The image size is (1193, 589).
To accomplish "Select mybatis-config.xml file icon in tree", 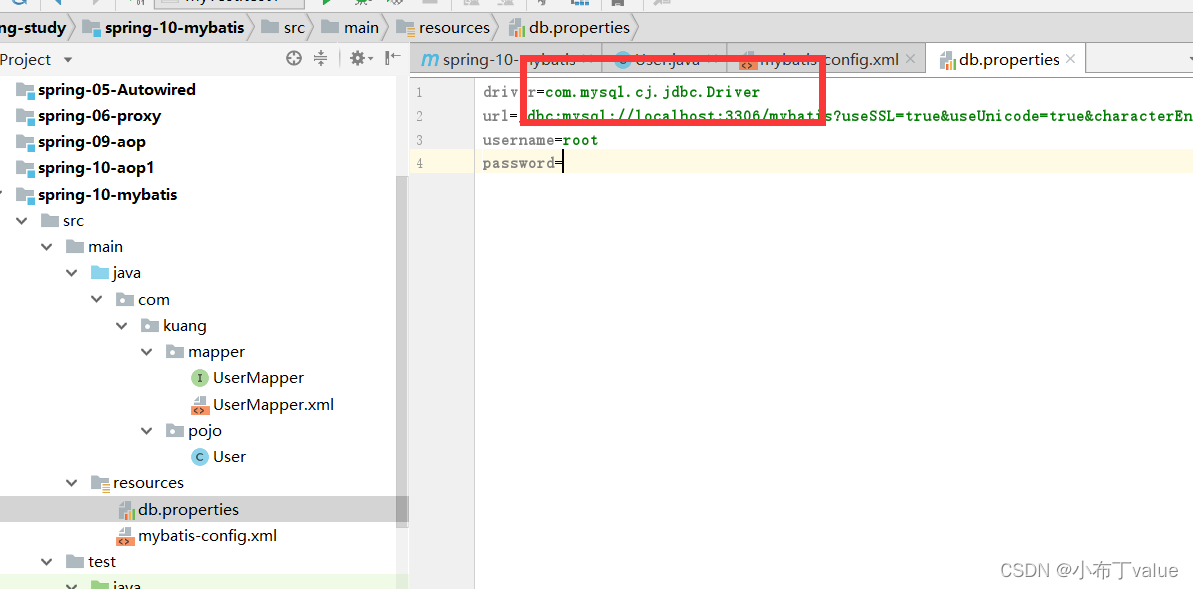I will (x=125, y=536).
